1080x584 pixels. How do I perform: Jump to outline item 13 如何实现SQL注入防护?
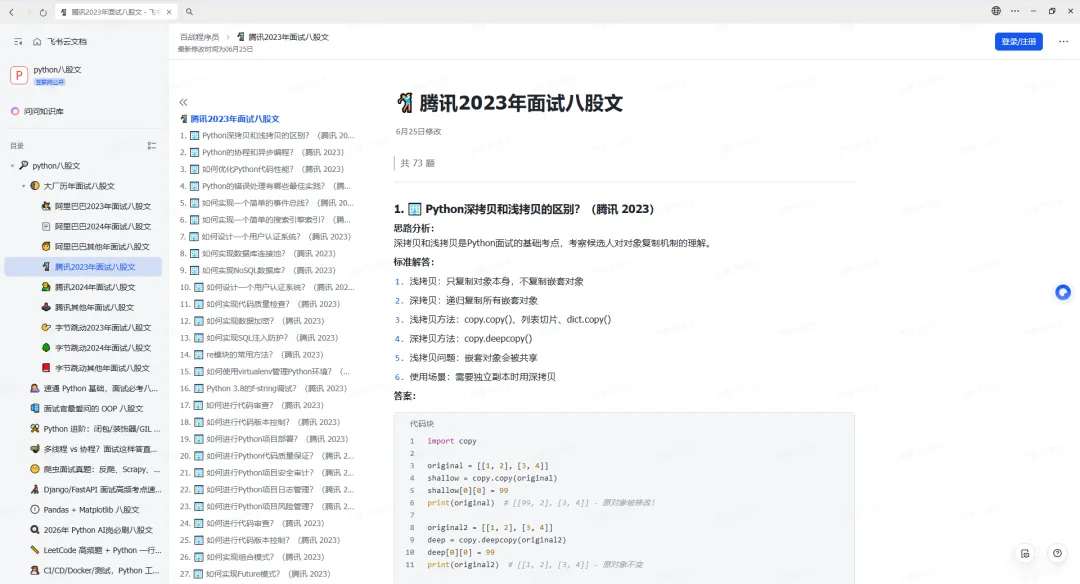pos(259,337)
